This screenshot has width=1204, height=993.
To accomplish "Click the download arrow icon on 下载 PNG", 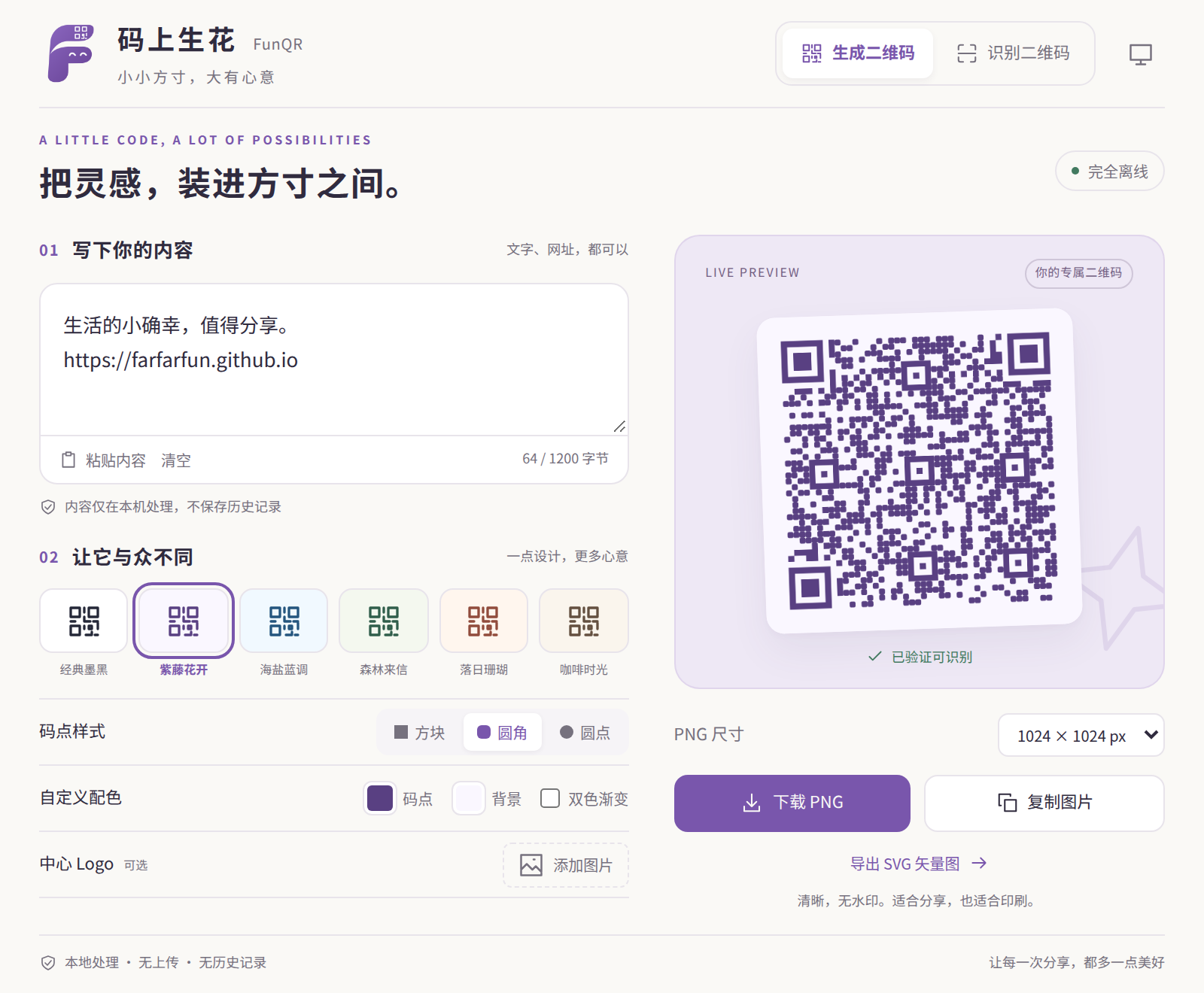I will point(751,803).
